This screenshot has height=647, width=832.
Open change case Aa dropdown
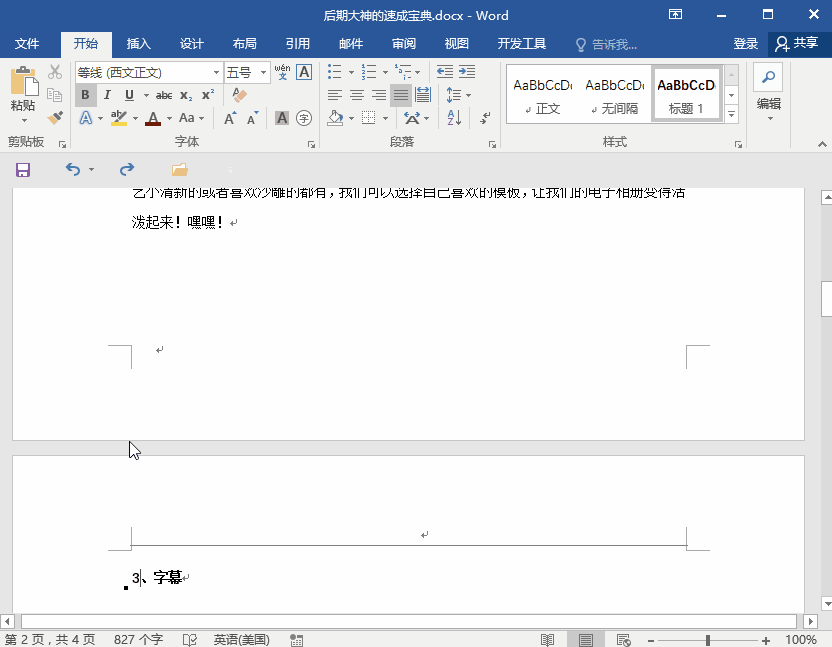(x=192, y=118)
